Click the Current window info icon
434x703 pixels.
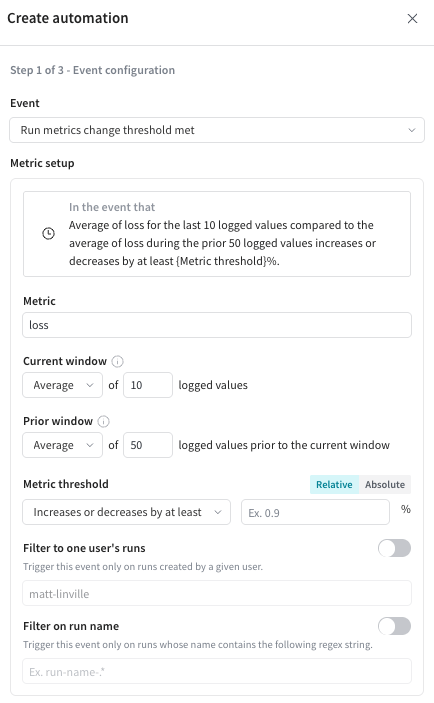point(117,361)
